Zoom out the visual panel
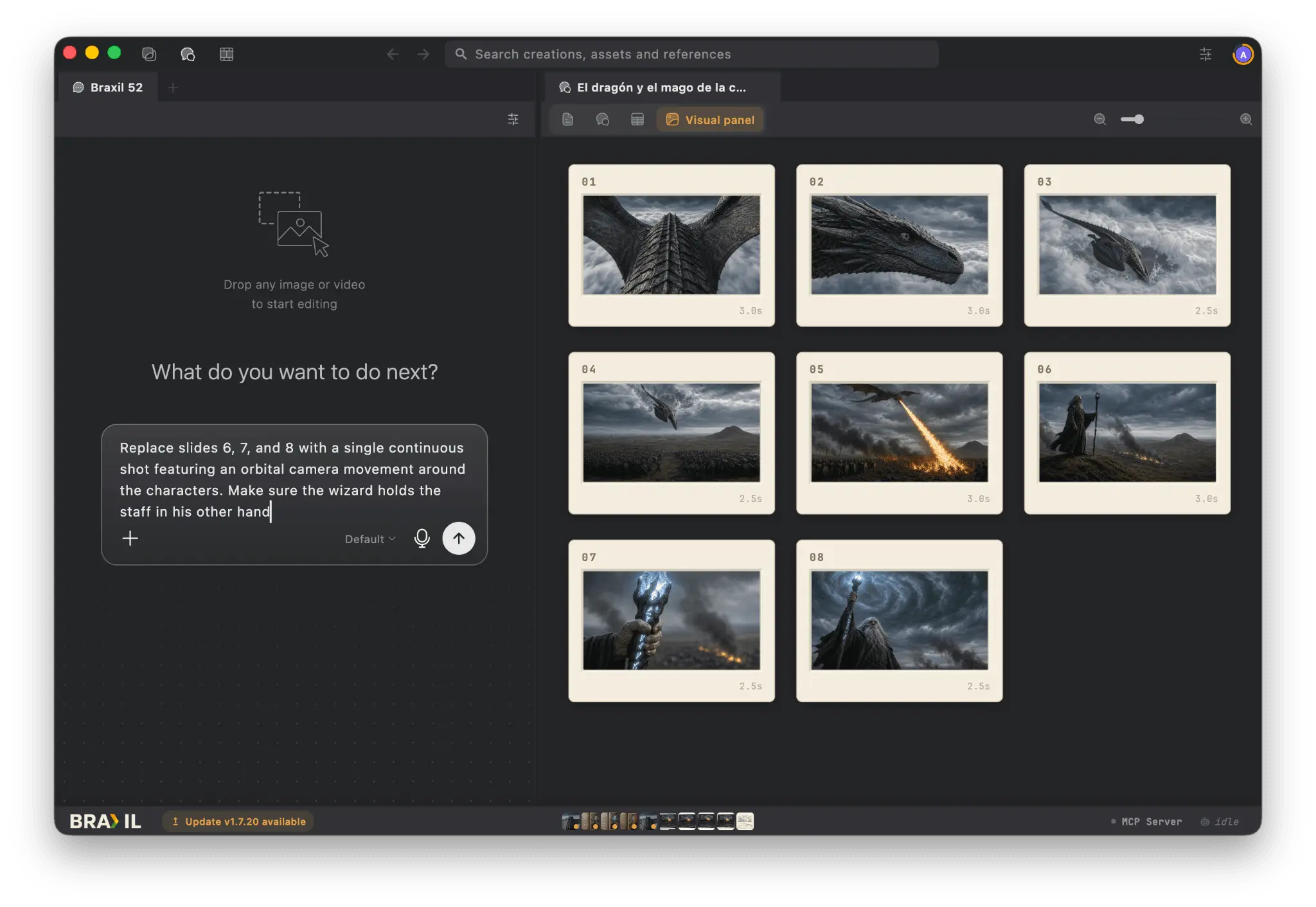The width and height of the screenshot is (1316, 907). (1100, 120)
